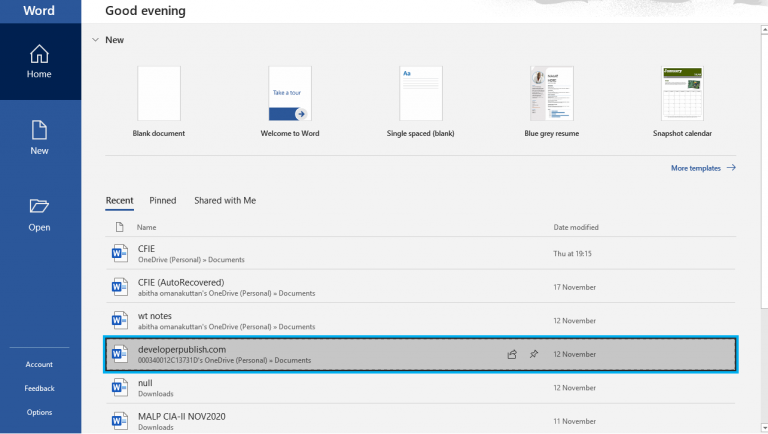Viewport: 768px width, 434px height.
Task: Click the Word file icon beside wt notes
Action: coord(119,320)
